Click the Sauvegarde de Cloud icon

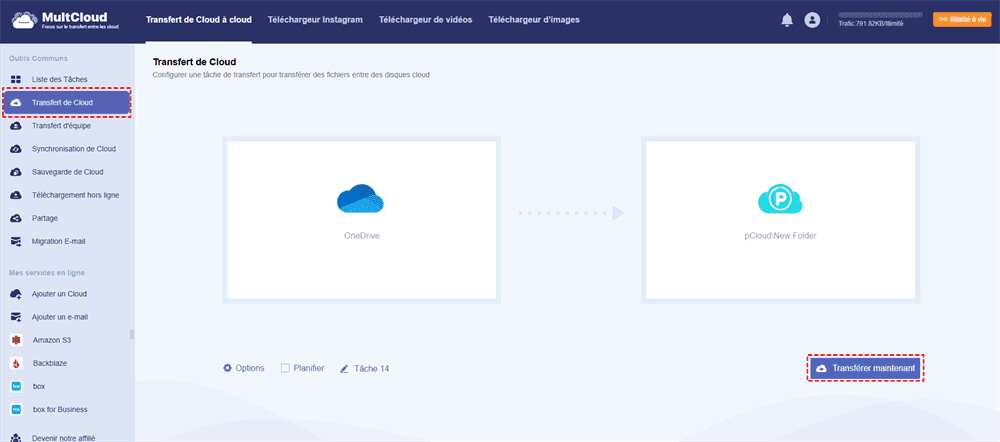click(x=17, y=172)
